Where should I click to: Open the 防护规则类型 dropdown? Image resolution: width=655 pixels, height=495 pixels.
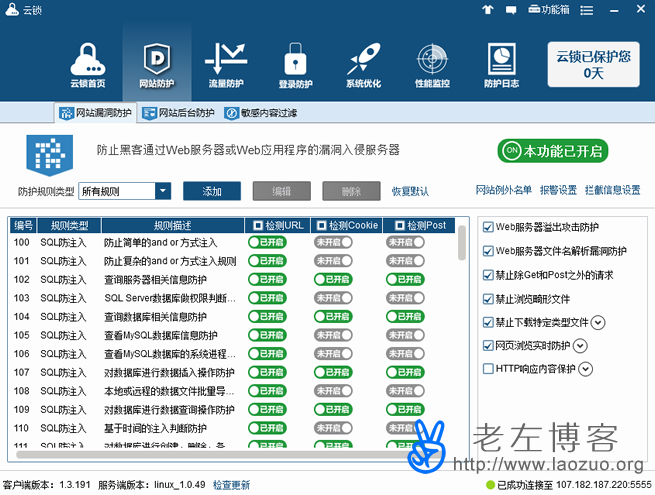125,191
